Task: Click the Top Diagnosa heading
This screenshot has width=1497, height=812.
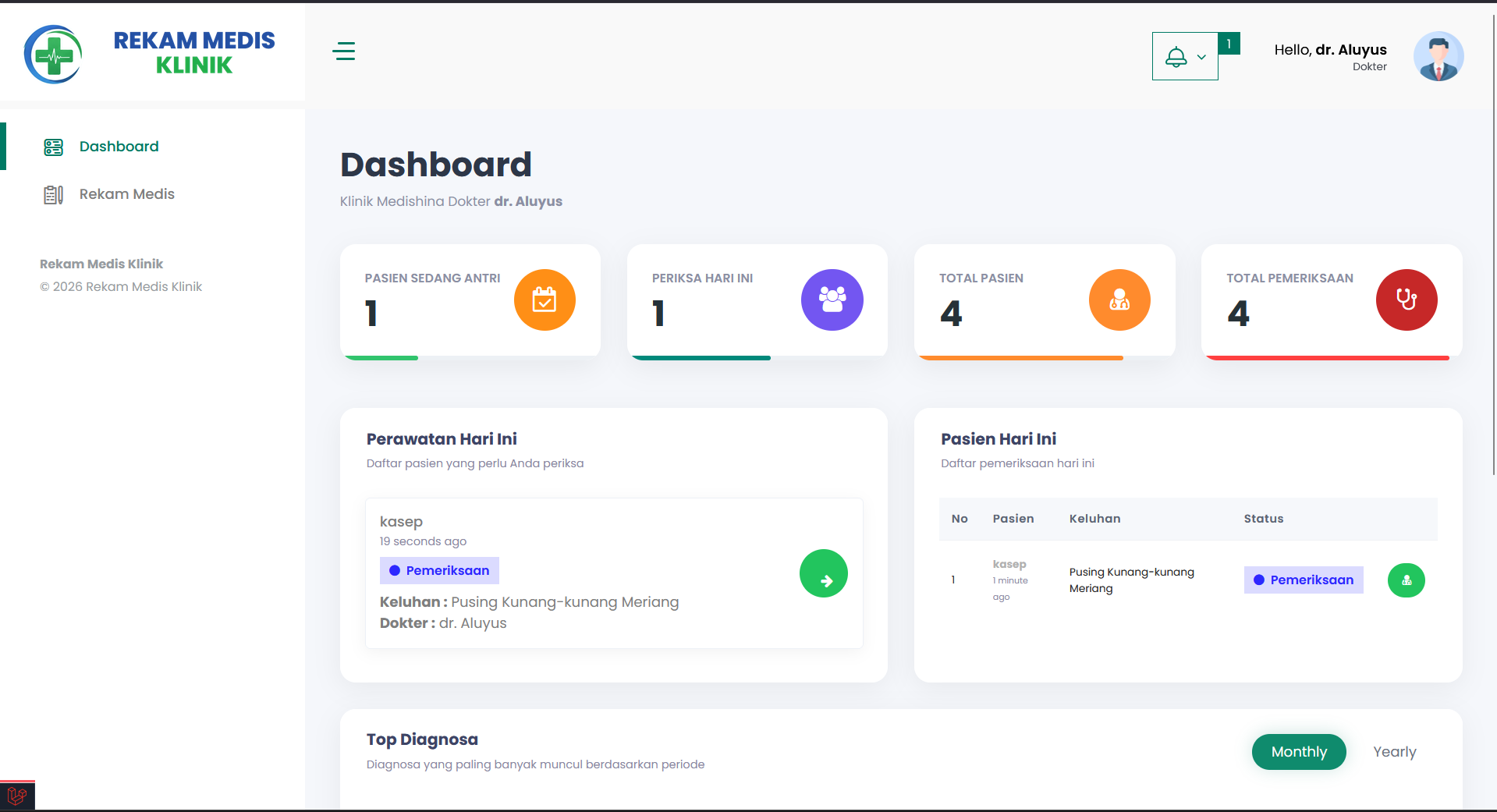Action: coord(422,739)
